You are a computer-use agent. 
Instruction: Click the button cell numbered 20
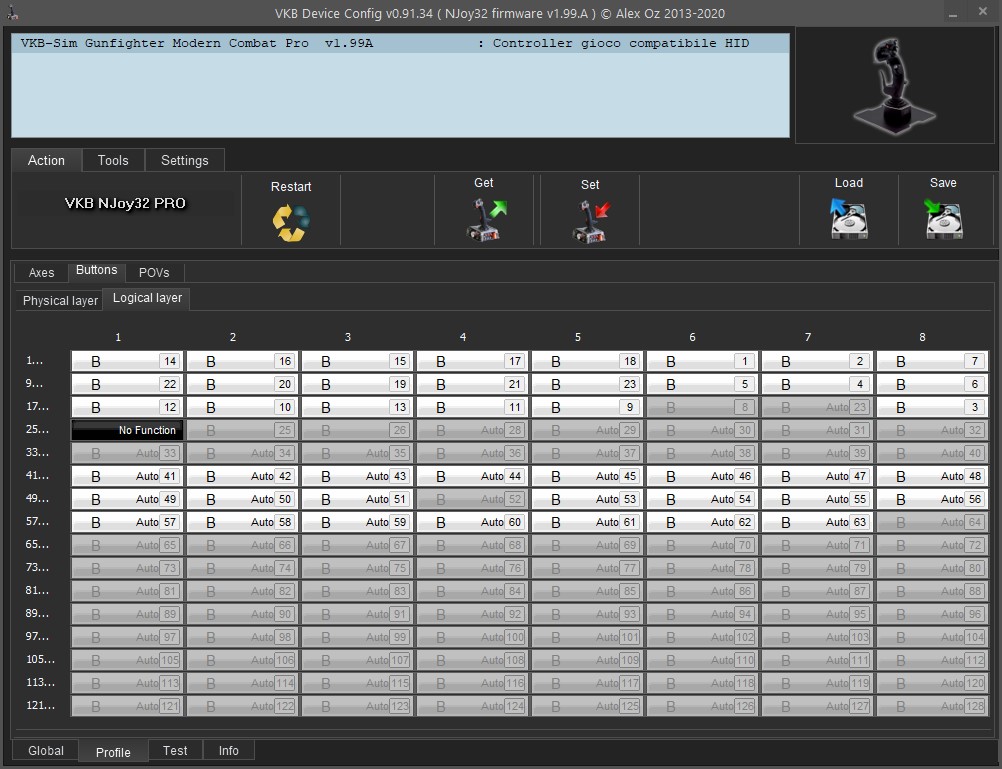click(242, 384)
